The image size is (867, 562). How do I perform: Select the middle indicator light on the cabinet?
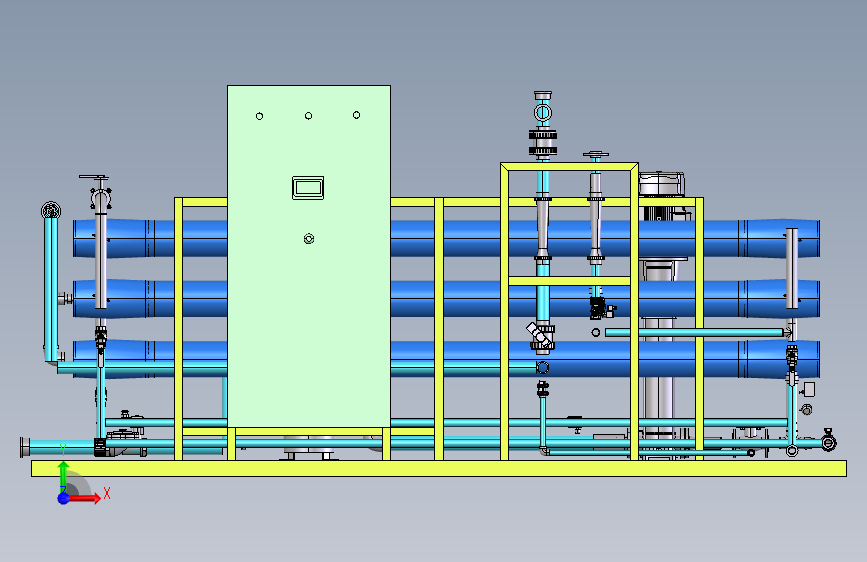coord(309,116)
